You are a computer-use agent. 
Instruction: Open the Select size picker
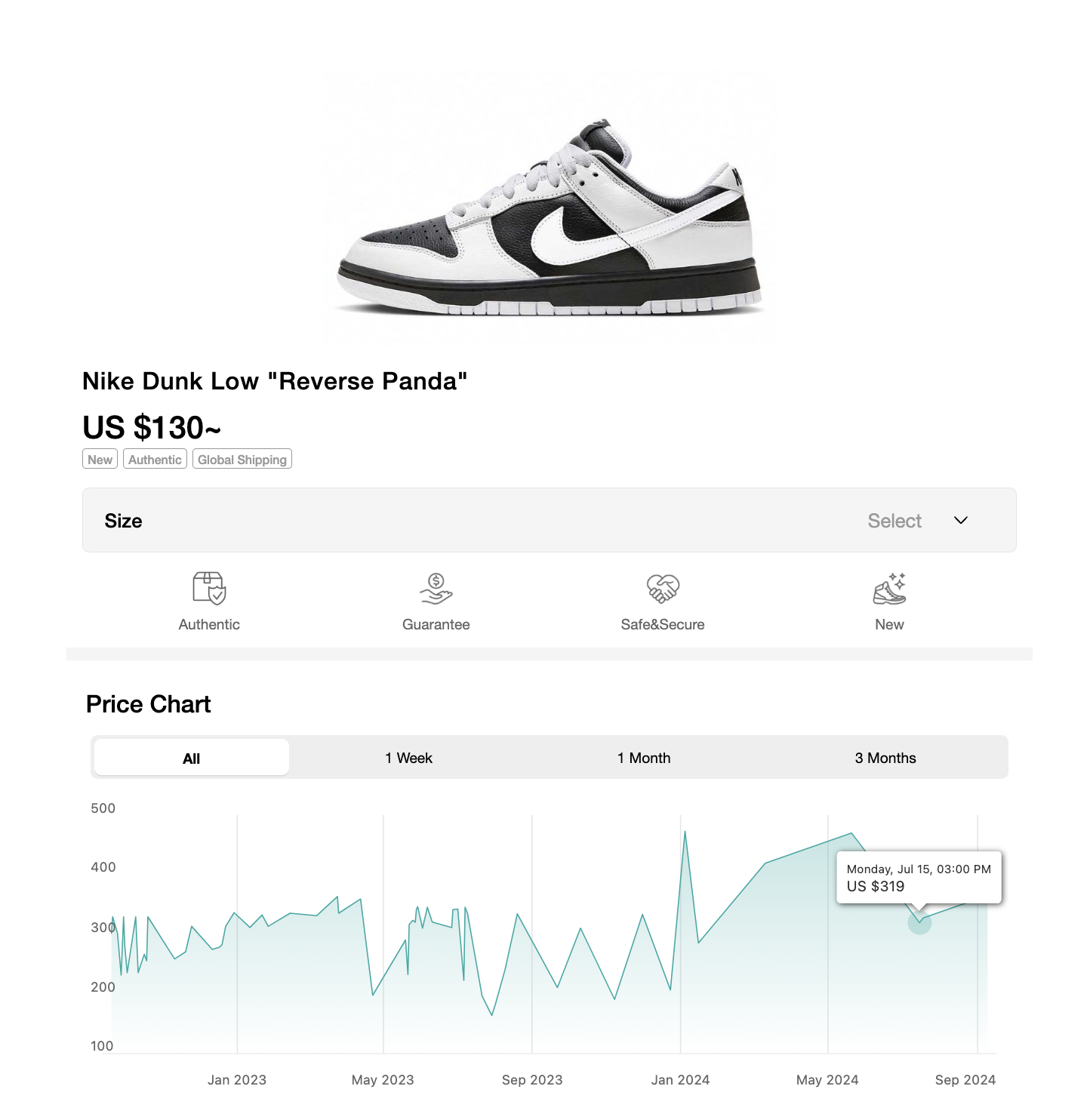pyautogui.click(x=894, y=521)
